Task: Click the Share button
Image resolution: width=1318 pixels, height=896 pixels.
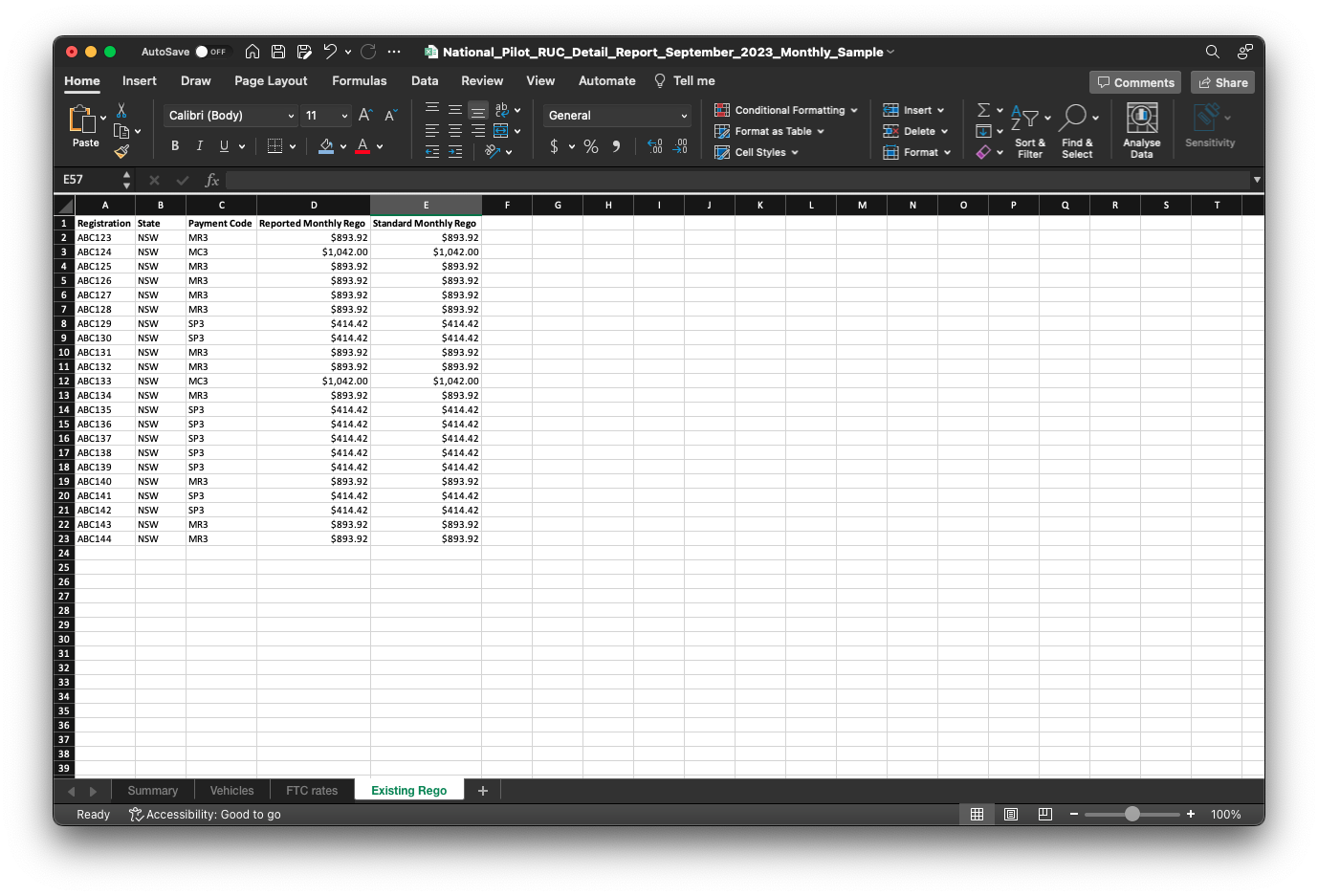Action: (x=1222, y=82)
